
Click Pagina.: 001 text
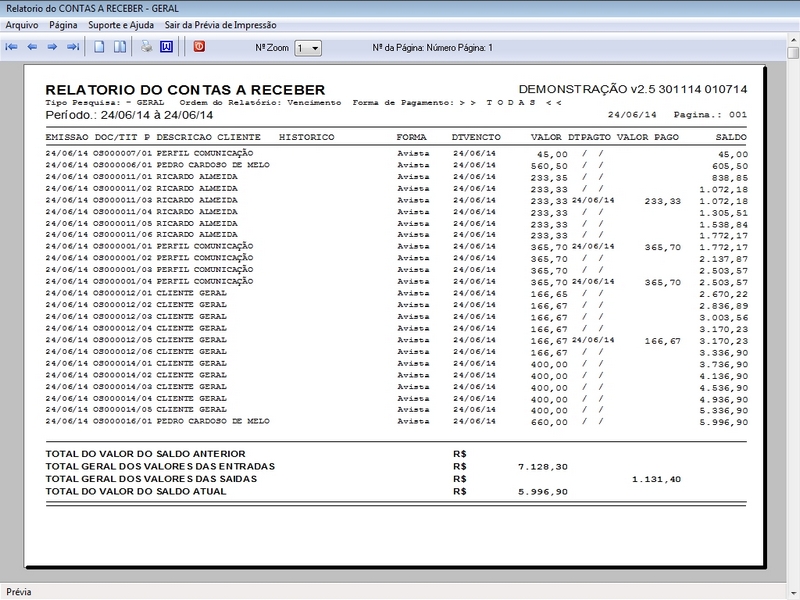tap(710, 115)
